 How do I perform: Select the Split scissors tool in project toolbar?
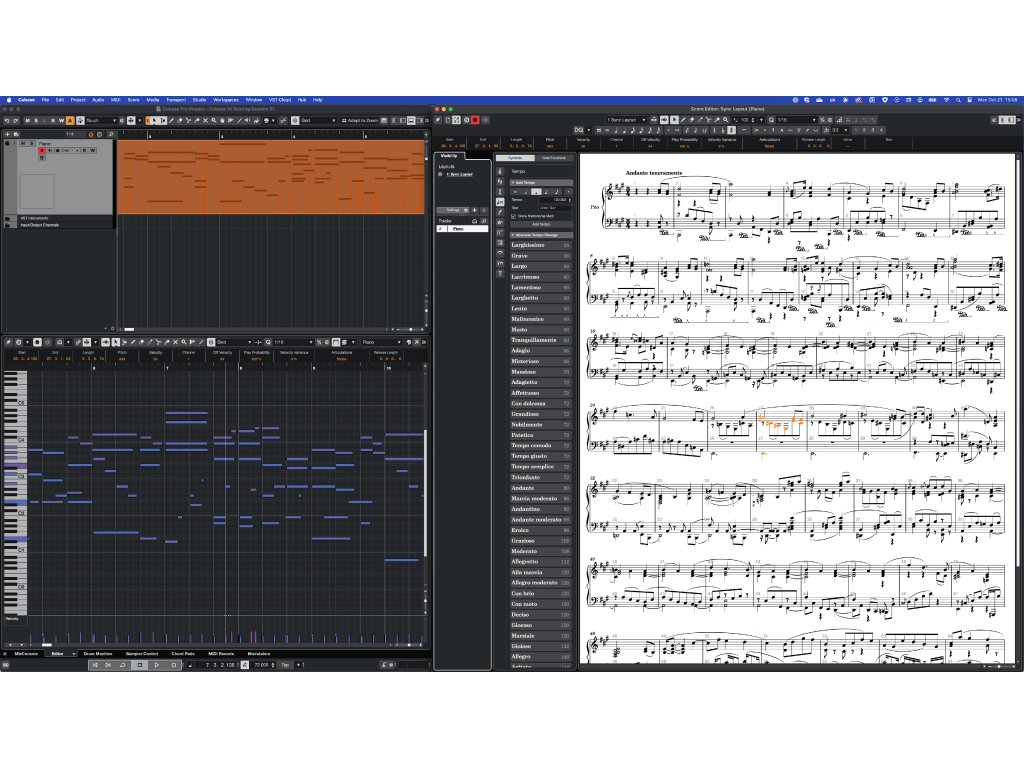click(x=189, y=120)
